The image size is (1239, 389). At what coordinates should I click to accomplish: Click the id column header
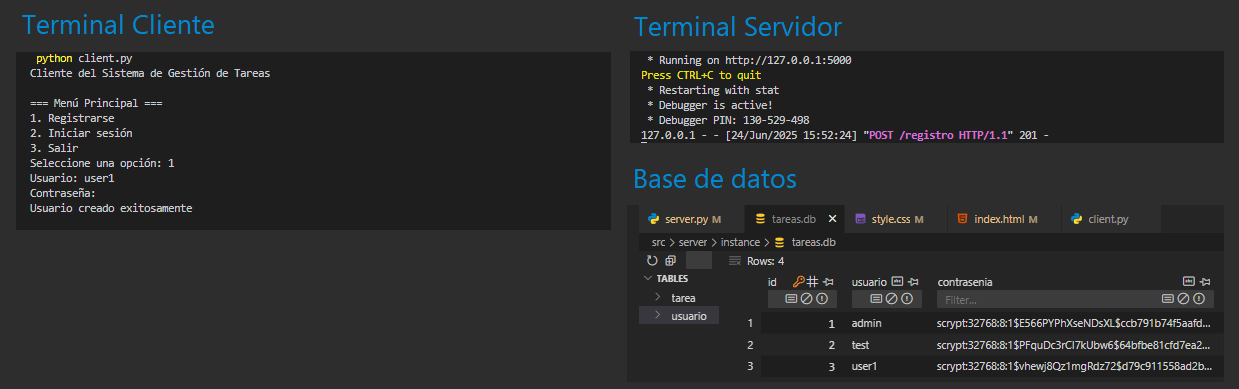772,282
